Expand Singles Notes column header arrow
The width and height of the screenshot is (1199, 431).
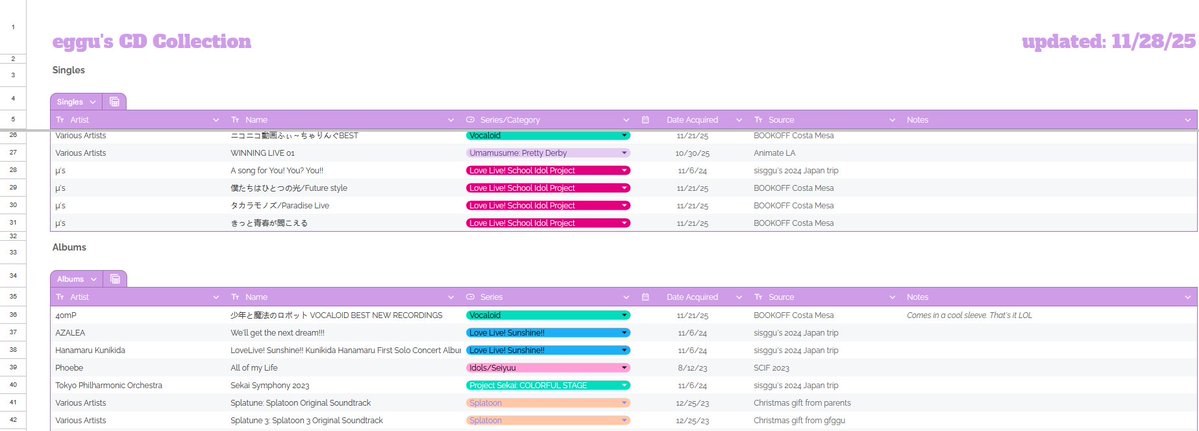pyautogui.click(x=1188, y=120)
